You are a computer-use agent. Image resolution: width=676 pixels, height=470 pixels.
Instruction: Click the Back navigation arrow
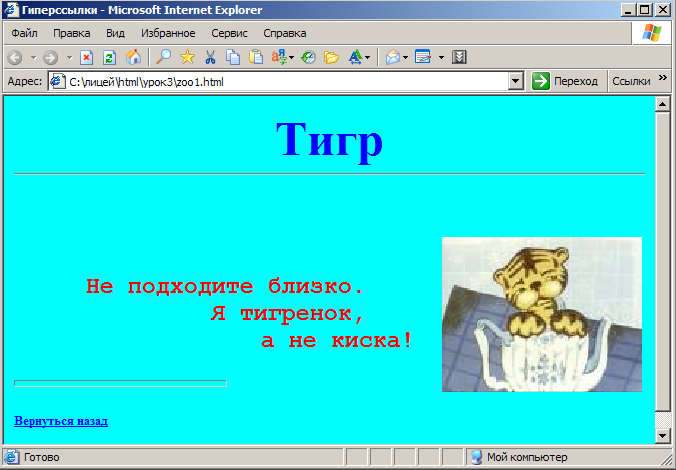(15, 57)
